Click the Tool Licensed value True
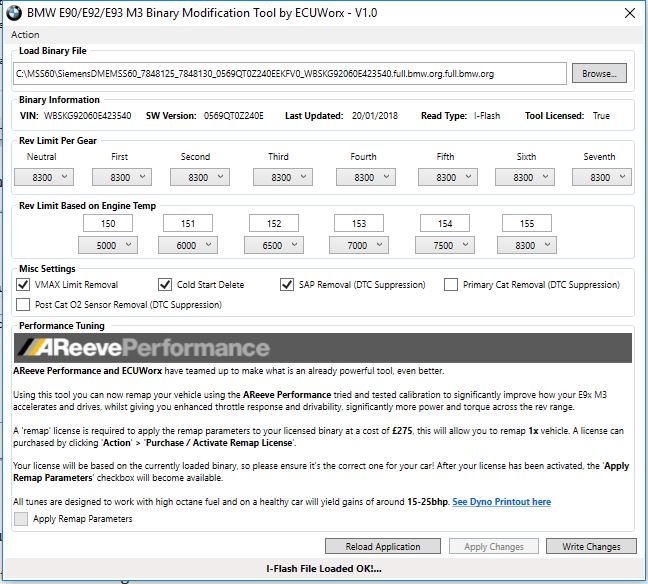648x584 pixels. (601, 116)
